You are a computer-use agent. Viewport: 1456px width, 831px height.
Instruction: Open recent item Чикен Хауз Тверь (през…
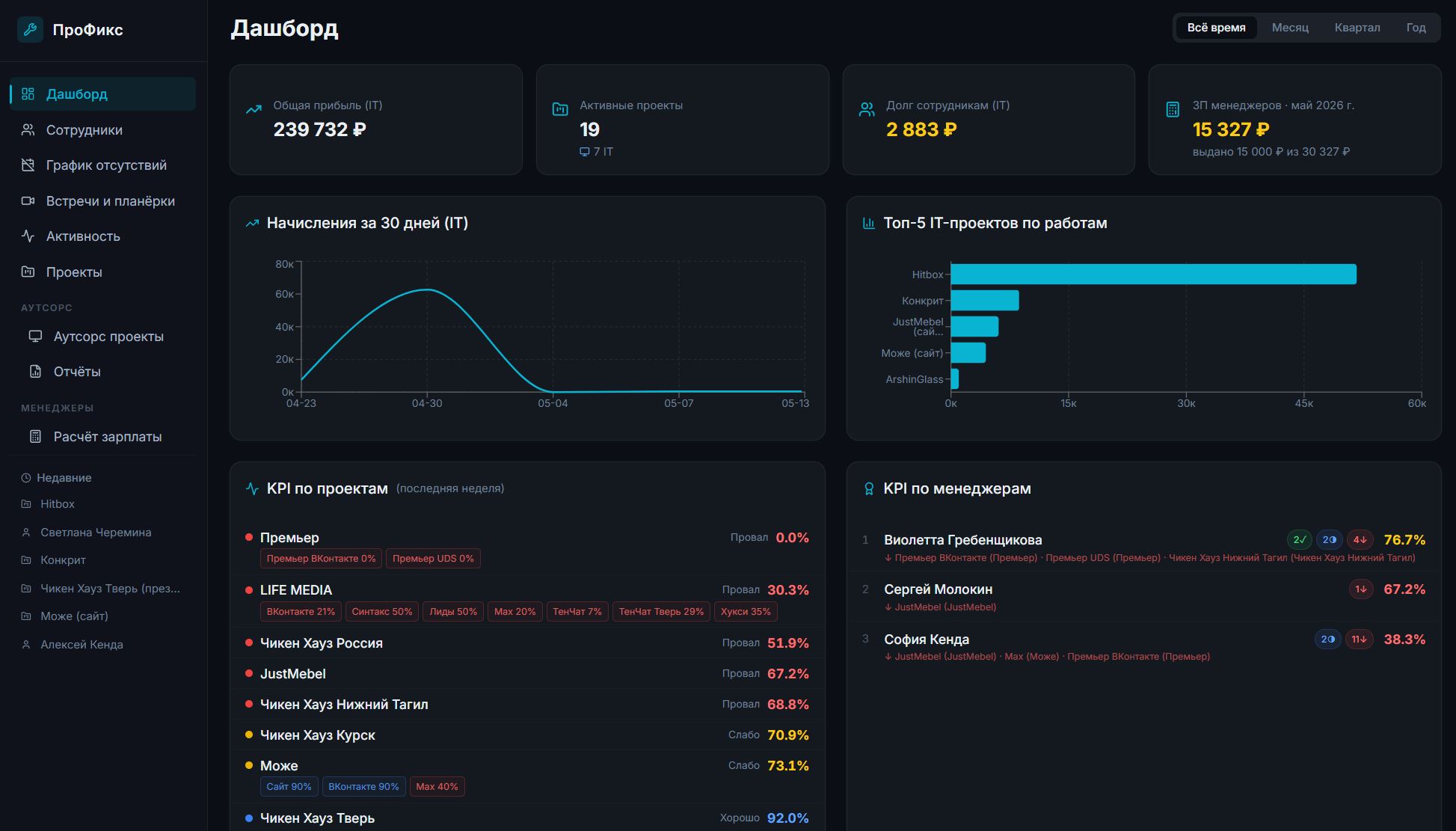coord(103,589)
